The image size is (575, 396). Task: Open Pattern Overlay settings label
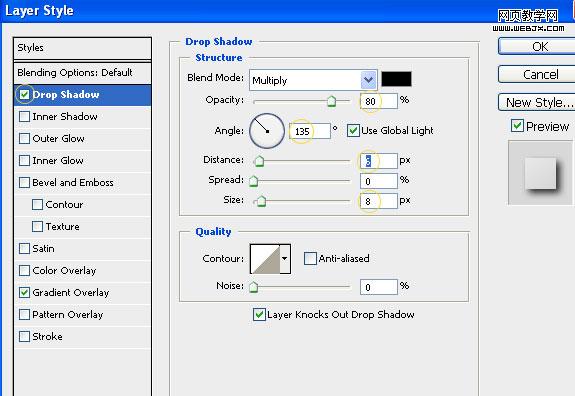[x=68, y=315]
